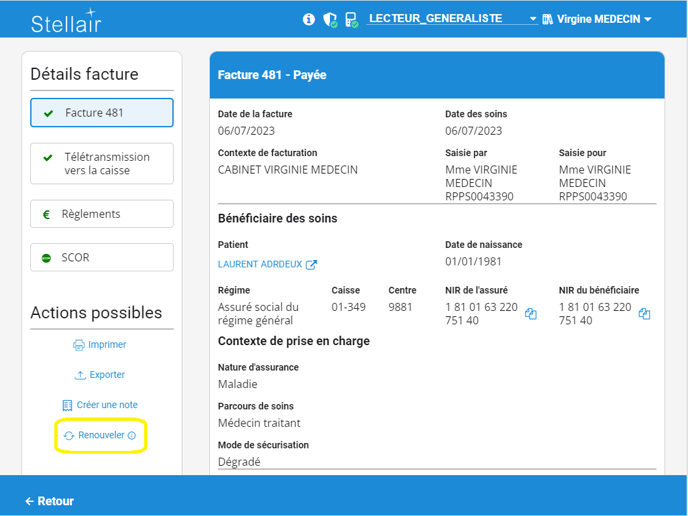Click the printer icon beside Imprimer
Image resolution: width=688 pixels, height=516 pixels.
[x=79, y=345]
